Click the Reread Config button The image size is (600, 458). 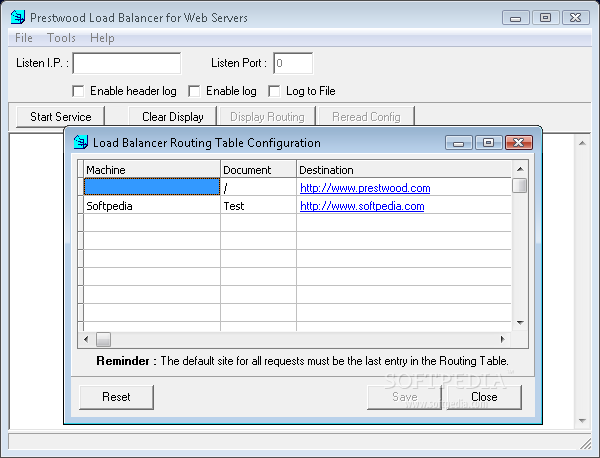[x=366, y=116]
